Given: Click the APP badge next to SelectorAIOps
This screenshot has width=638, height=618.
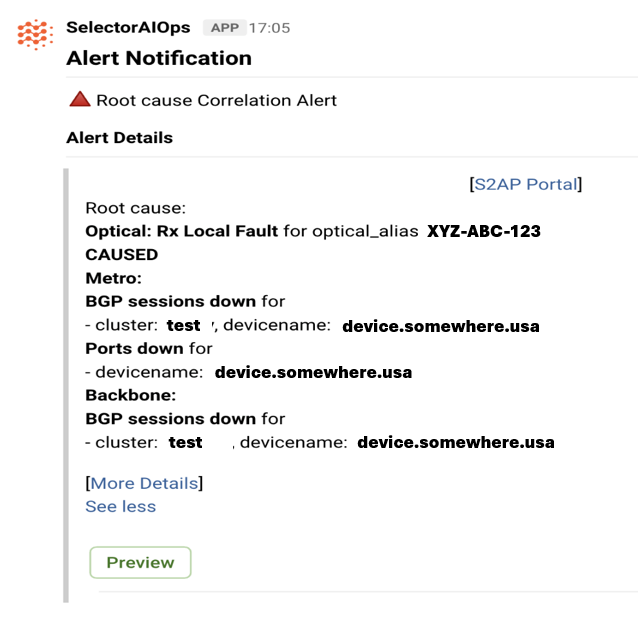Looking at the screenshot, I should tap(225, 28).
